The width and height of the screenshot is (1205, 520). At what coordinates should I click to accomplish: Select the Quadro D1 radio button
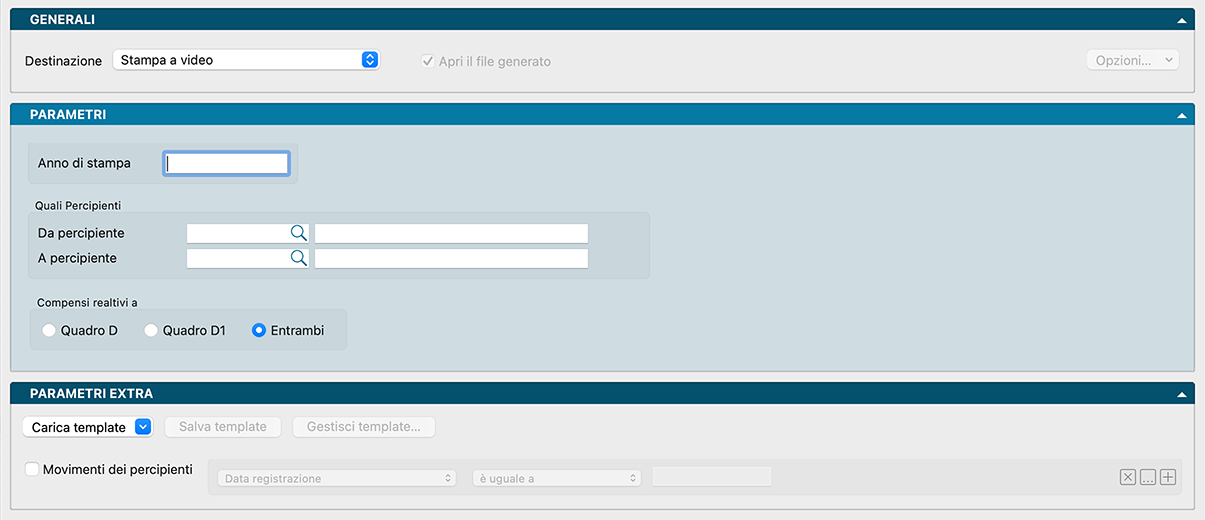pos(152,330)
